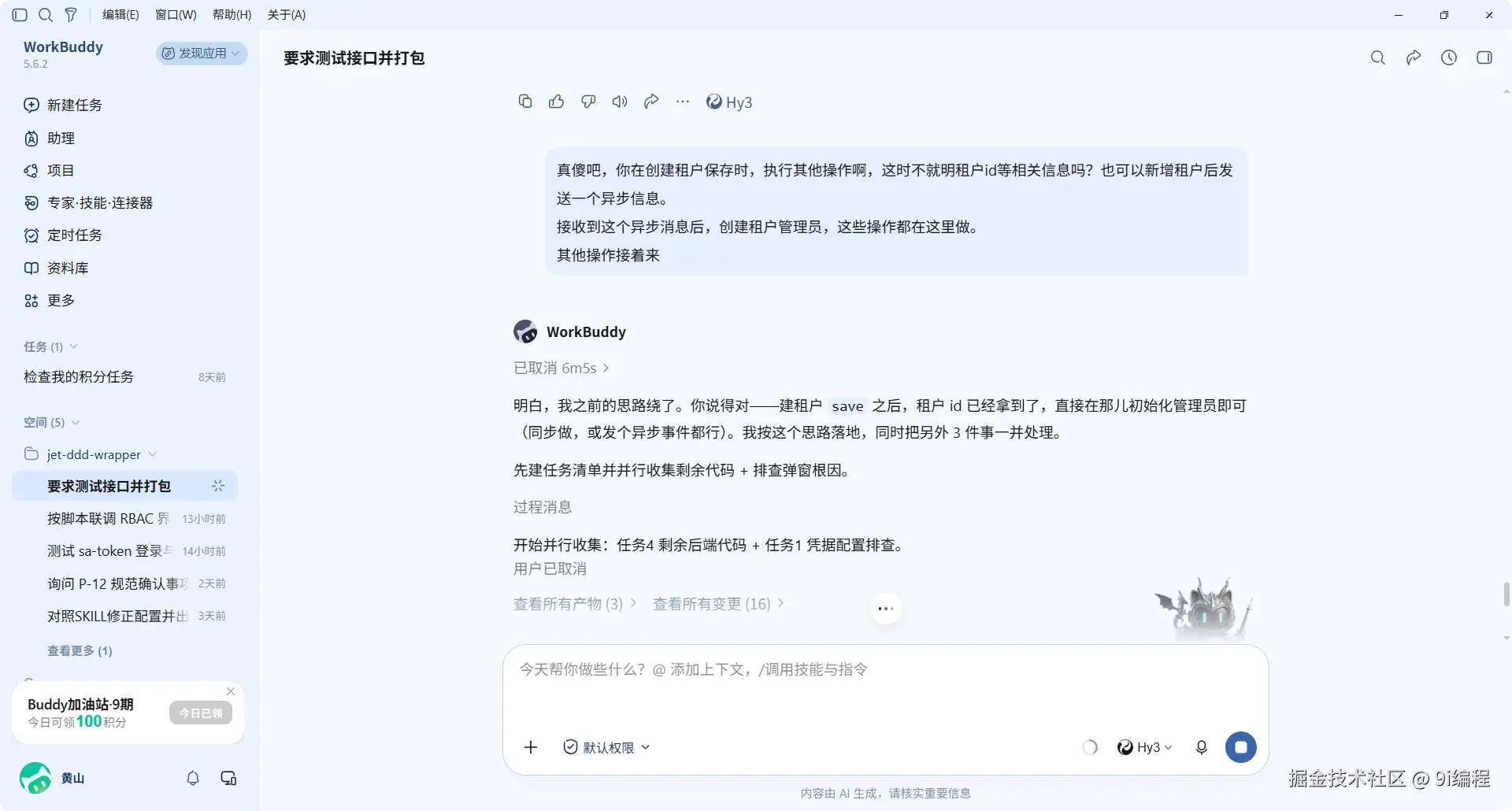Expand the 已取消 6m5s details
Image resolution: width=1512 pixels, height=811 pixels.
pyautogui.click(x=561, y=368)
